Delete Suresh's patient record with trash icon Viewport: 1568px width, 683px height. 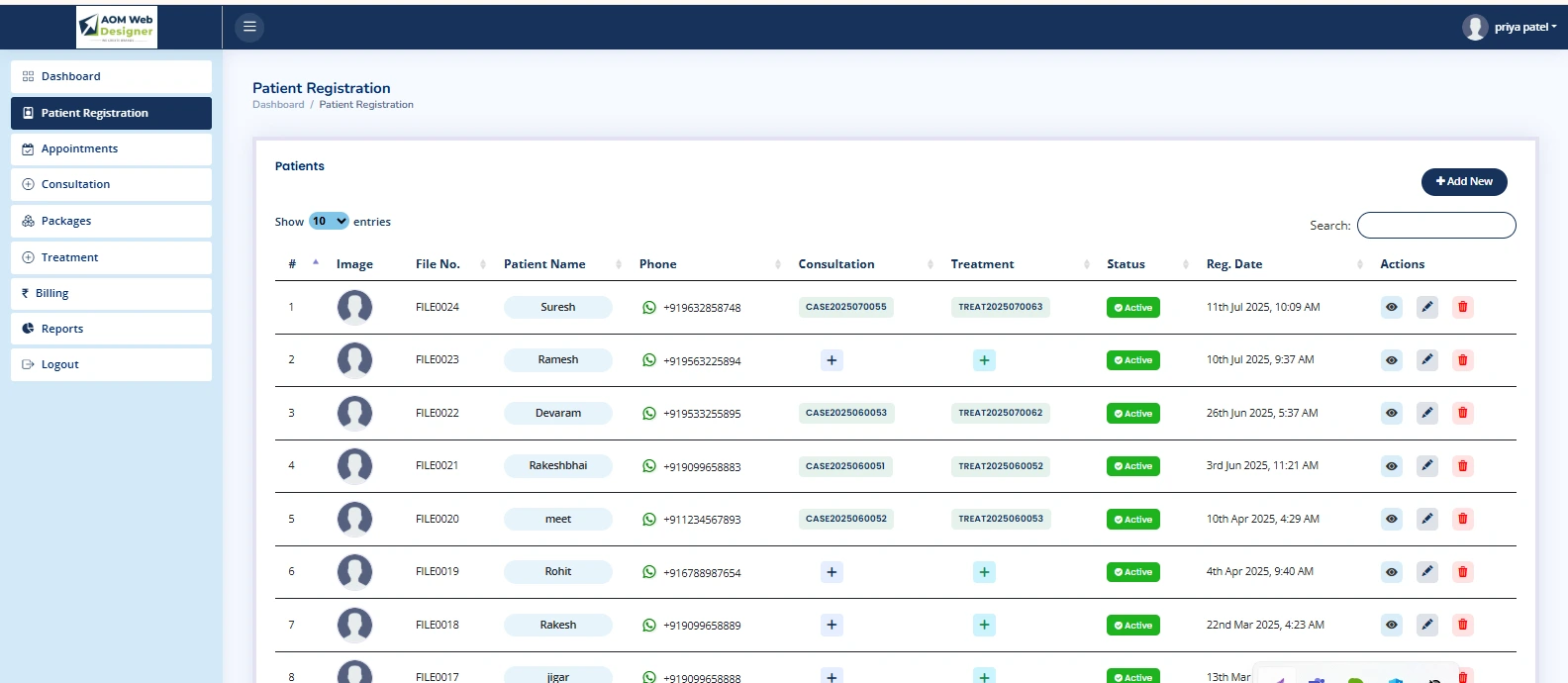pos(1462,307)
